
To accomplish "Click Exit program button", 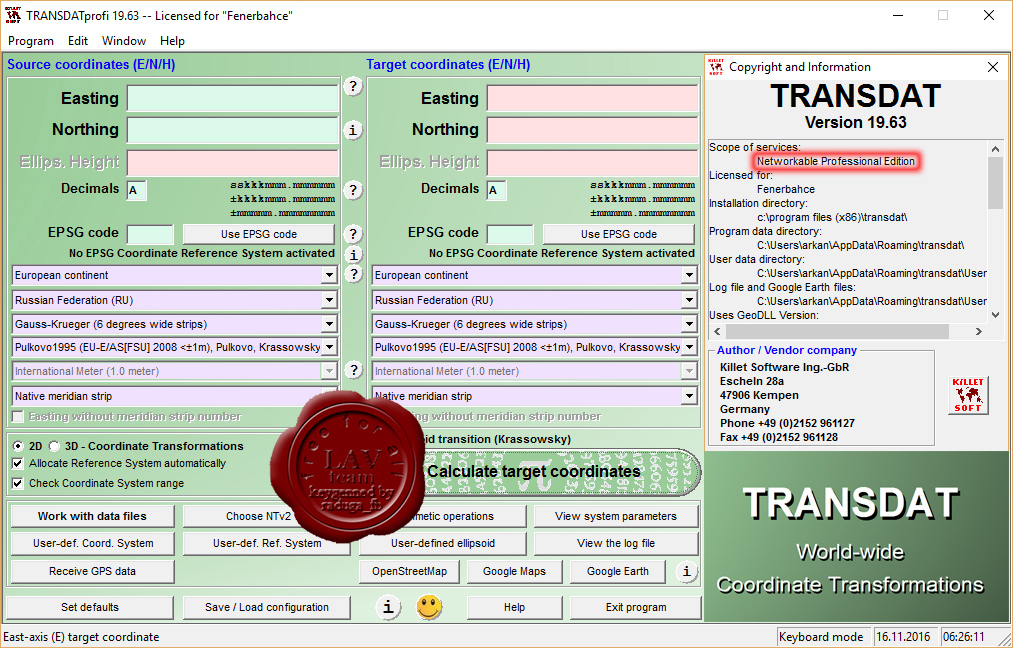I will 636,607.
